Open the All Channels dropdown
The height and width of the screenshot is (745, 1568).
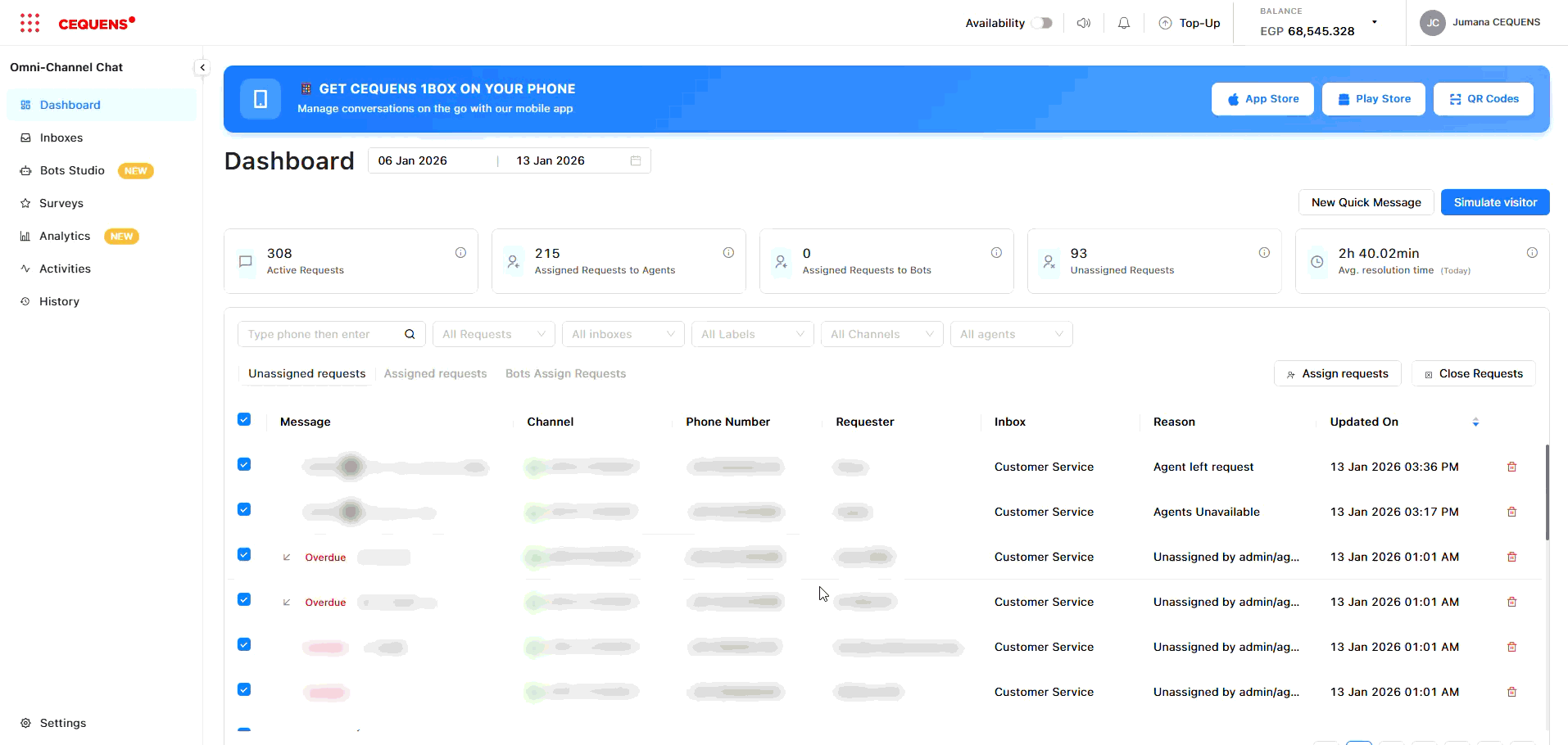(x=882, y=334)
